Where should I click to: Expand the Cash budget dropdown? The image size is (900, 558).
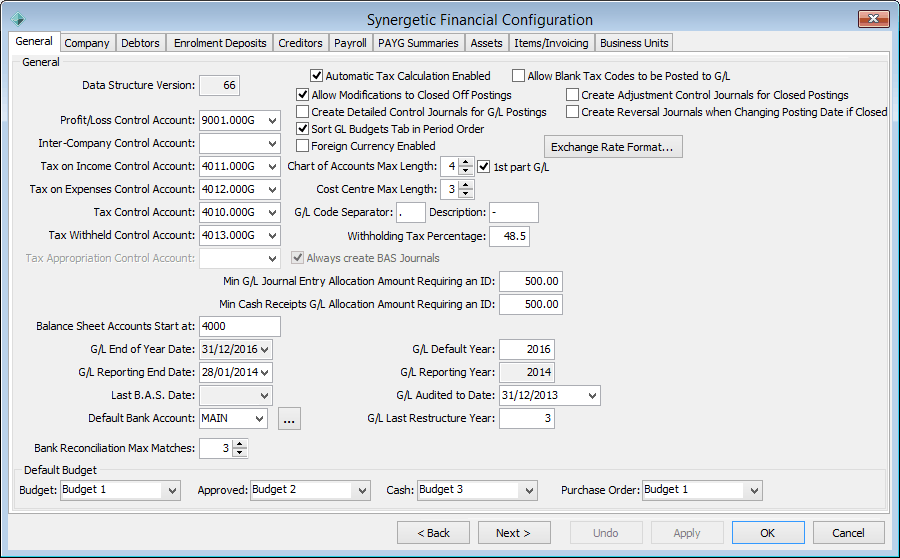529,491
